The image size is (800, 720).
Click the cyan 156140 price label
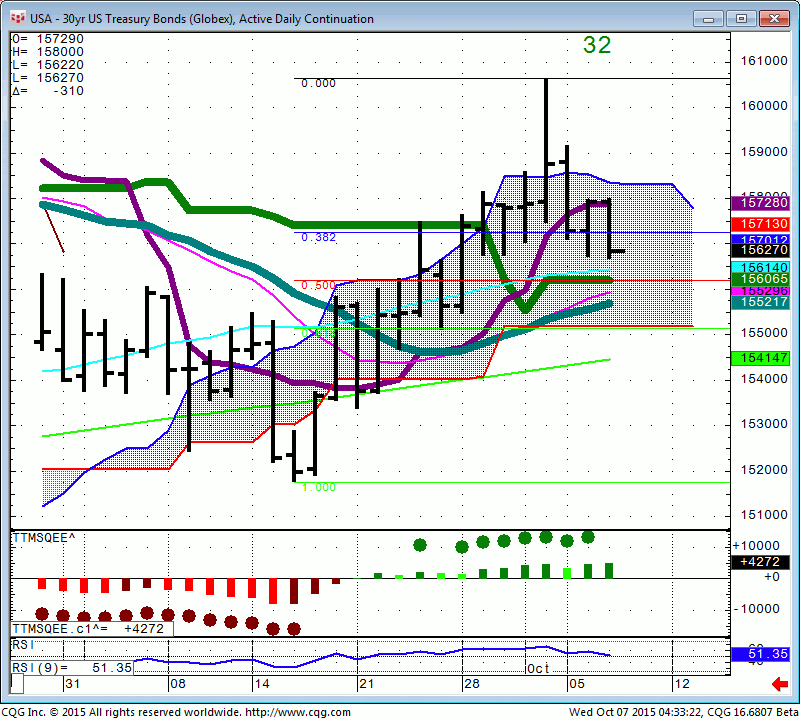[760, 267]
